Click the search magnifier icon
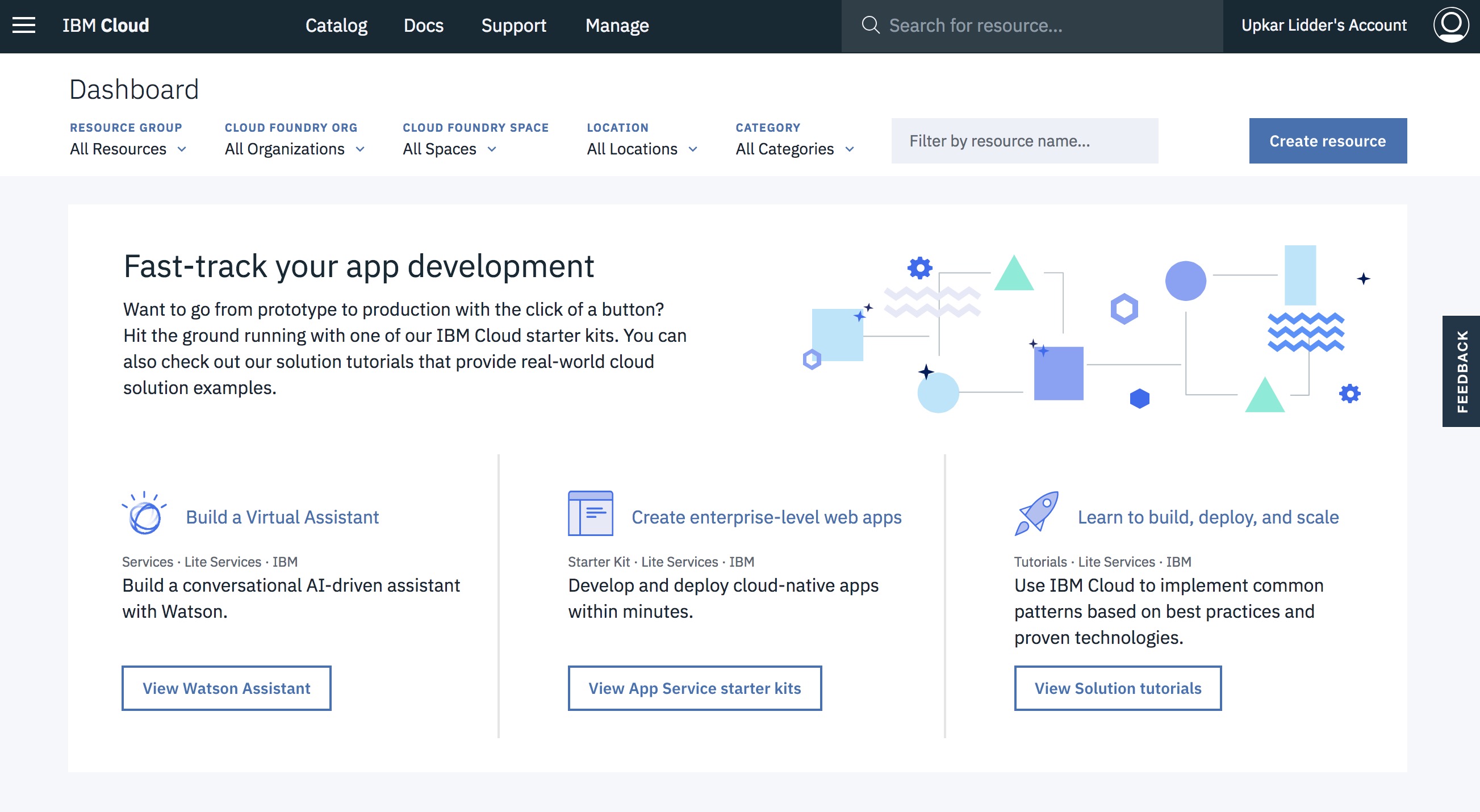Image resolution: width=1480 pixels, height=812 pixels. (x=870, y=25)
